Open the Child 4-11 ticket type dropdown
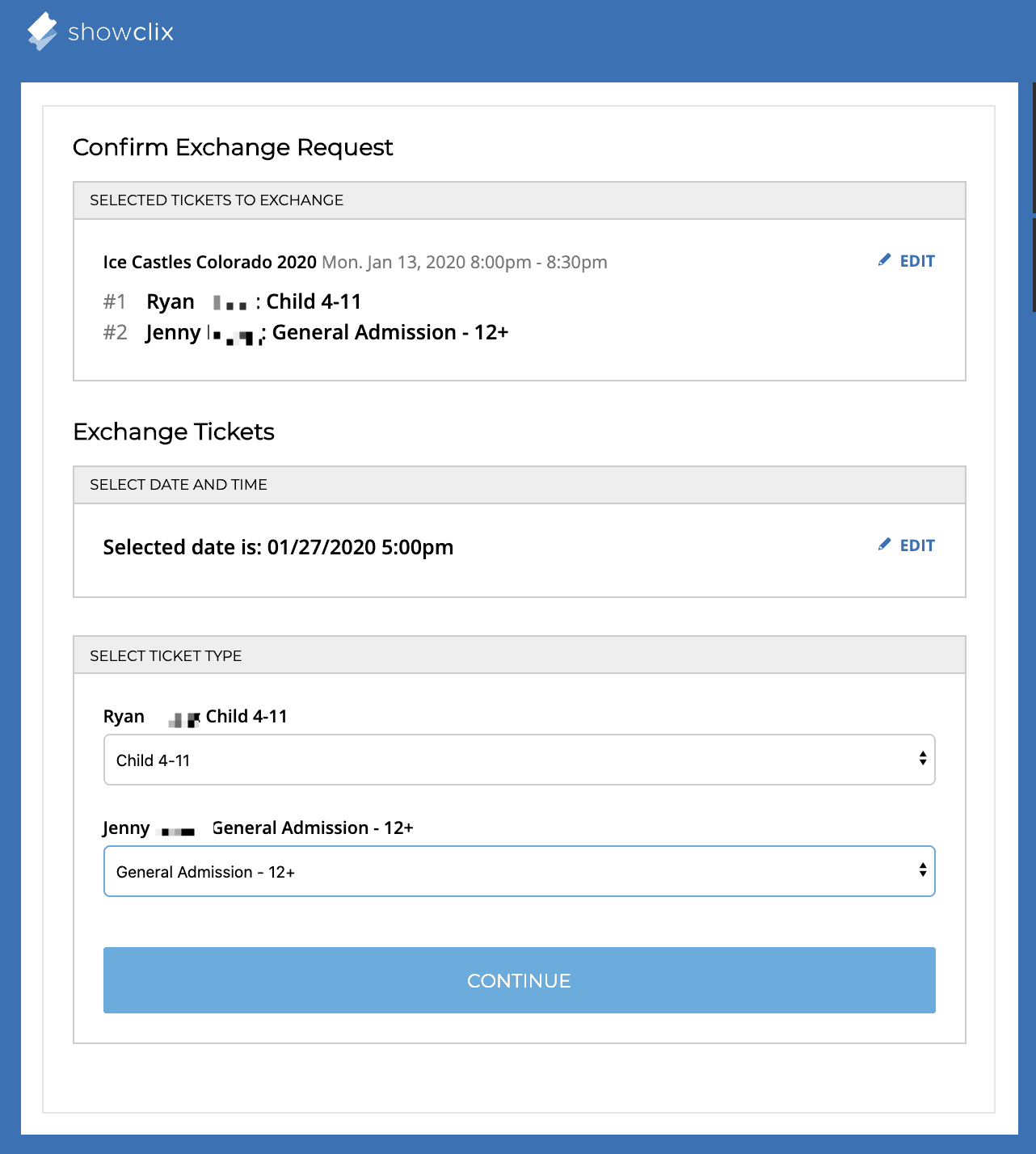 click(x=518, y=759)
